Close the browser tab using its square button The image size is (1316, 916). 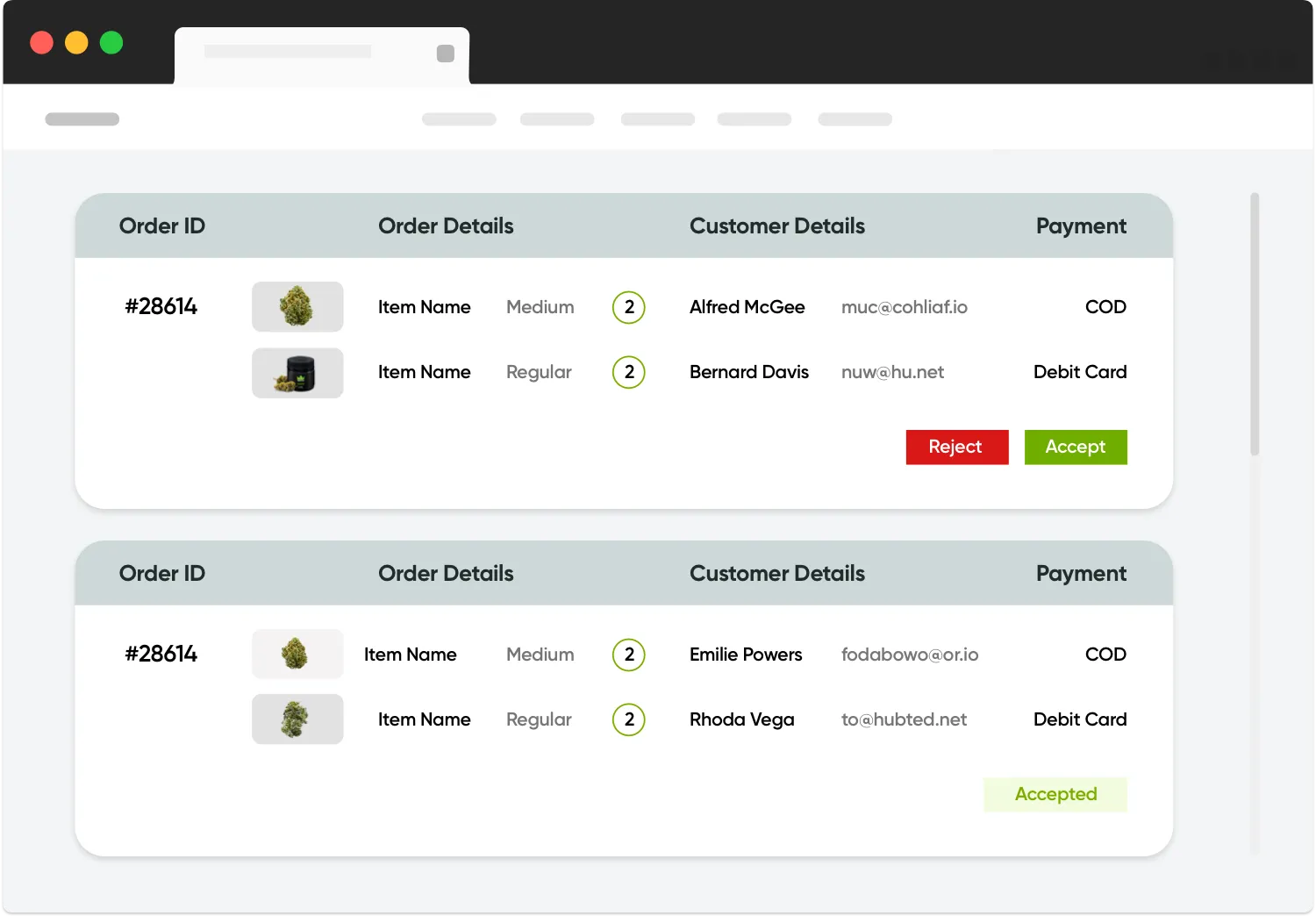[446, 54]
